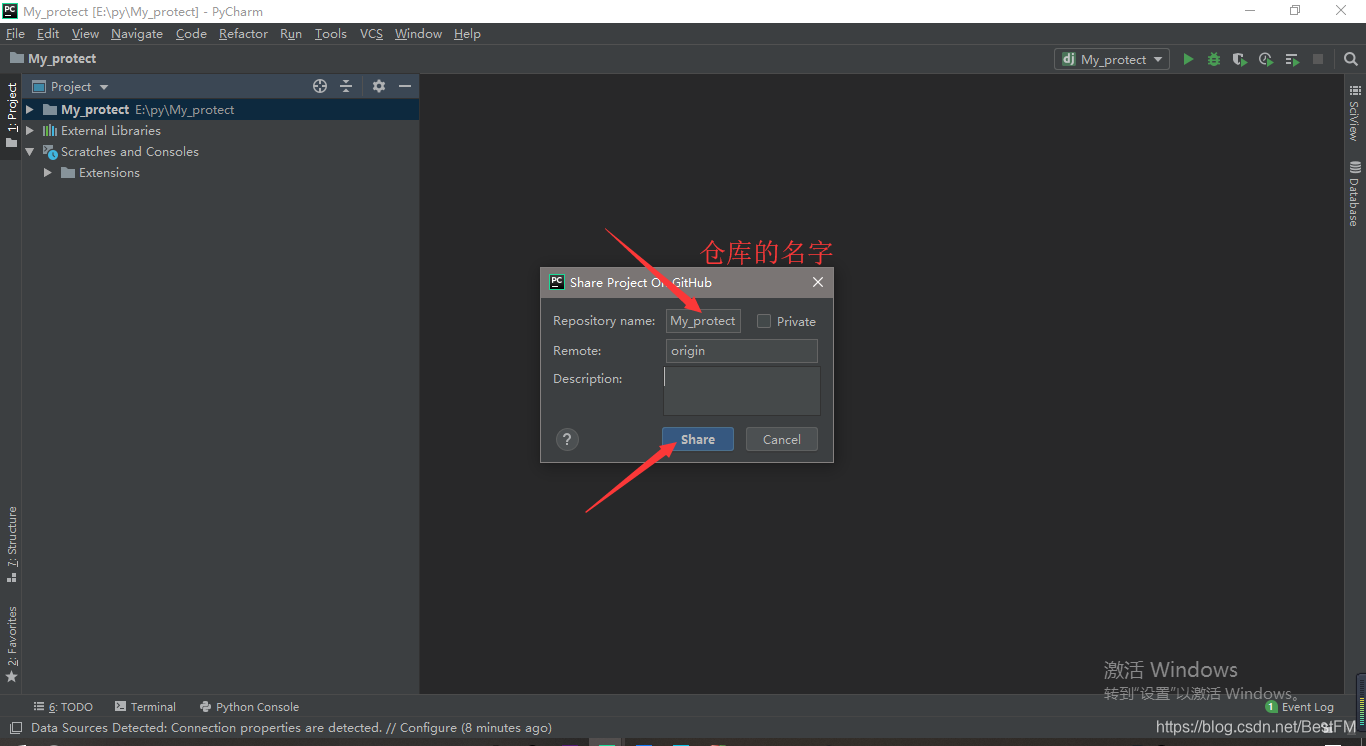Viewport: 1366px width, 746px height.
Task: Select the My_protect root tree row
Action: pos(219,110)
